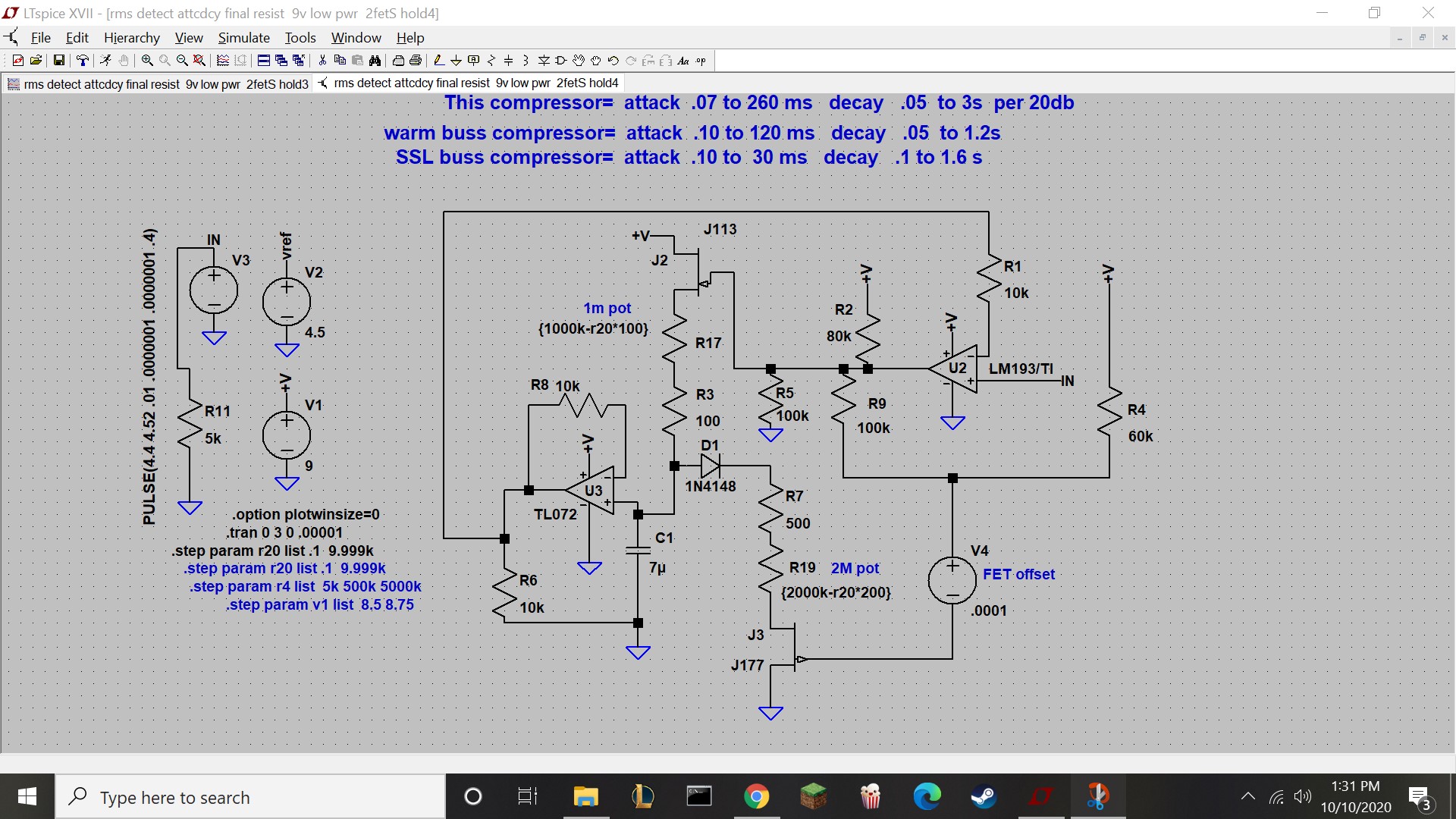Viewport: 1456px width, 819px height.
Task: Run the simulation with running man icon
Action: (x=105, y=61)
